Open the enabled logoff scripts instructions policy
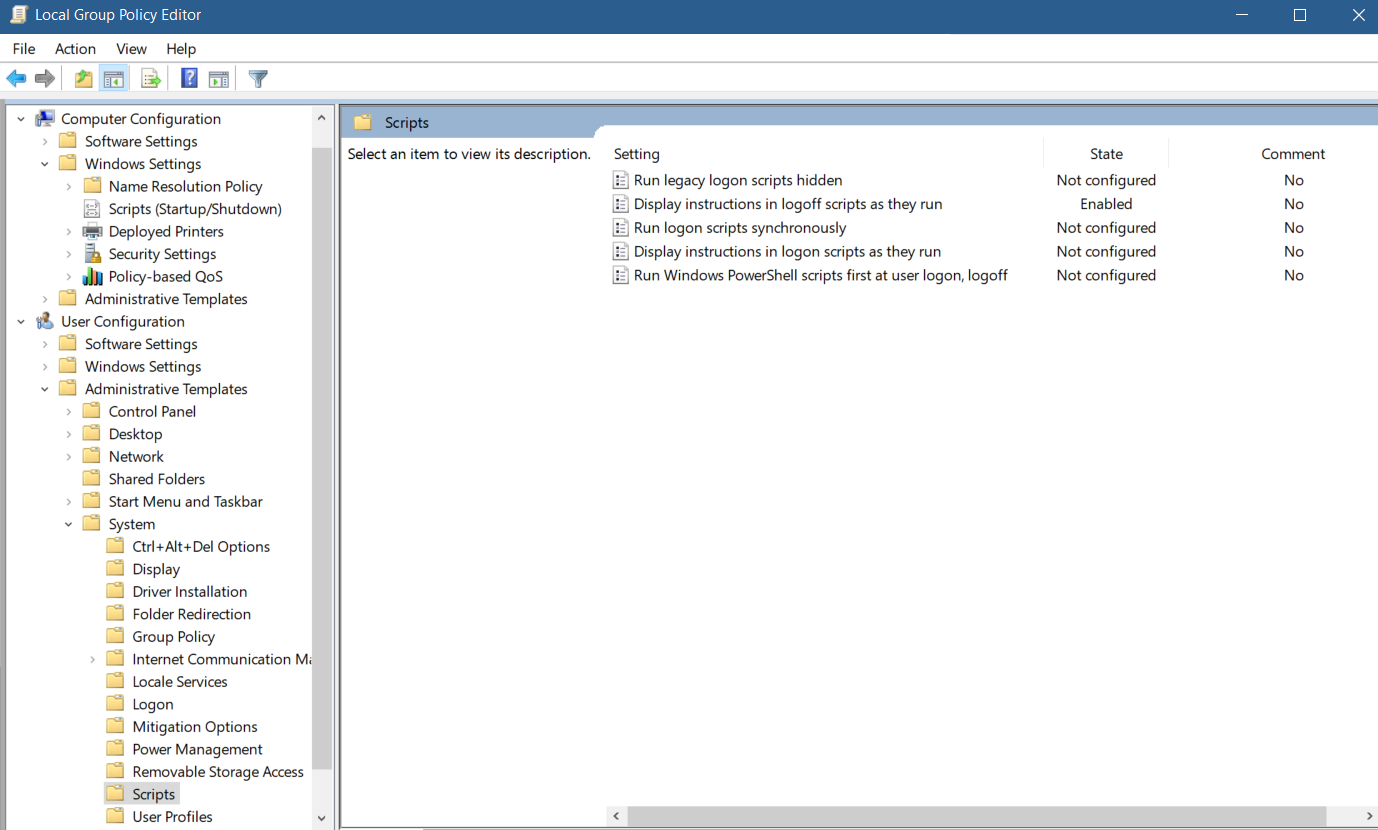1378x830 pixels. [x=787, y=203]
